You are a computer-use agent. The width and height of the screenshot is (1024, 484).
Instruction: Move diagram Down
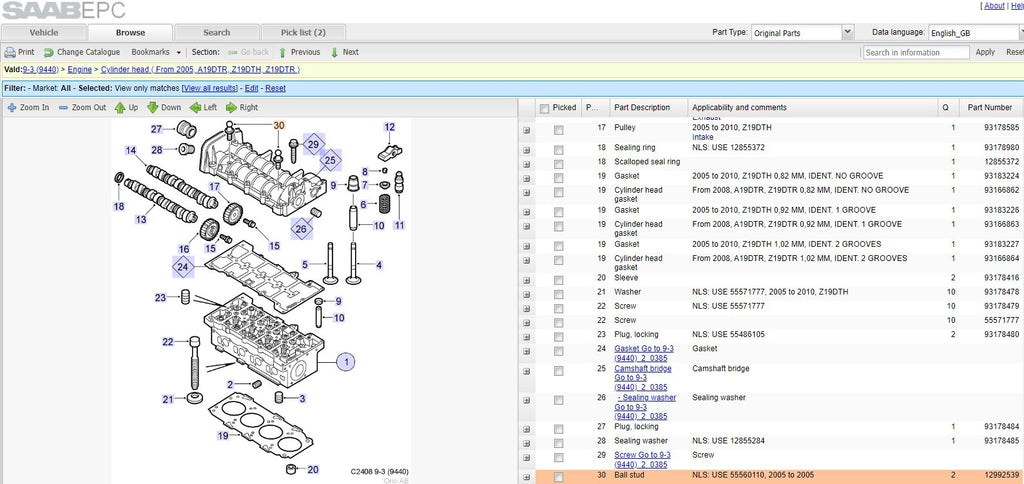click(x=164, y=108)
